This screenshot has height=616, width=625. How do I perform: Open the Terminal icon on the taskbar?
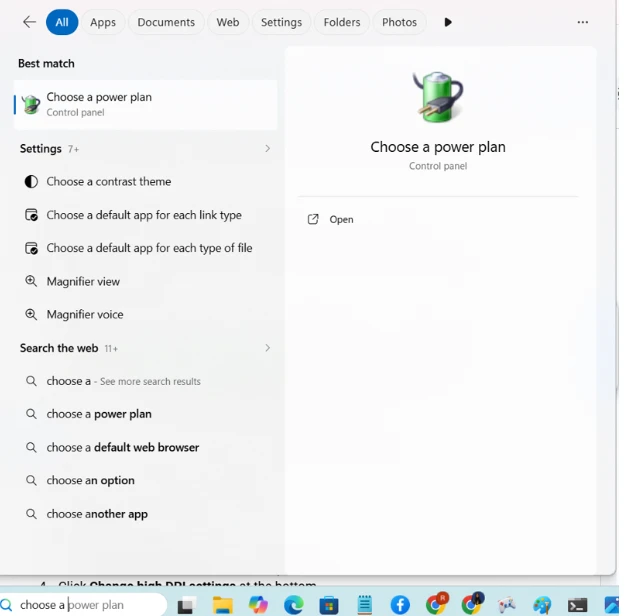[x=577, y=605]
